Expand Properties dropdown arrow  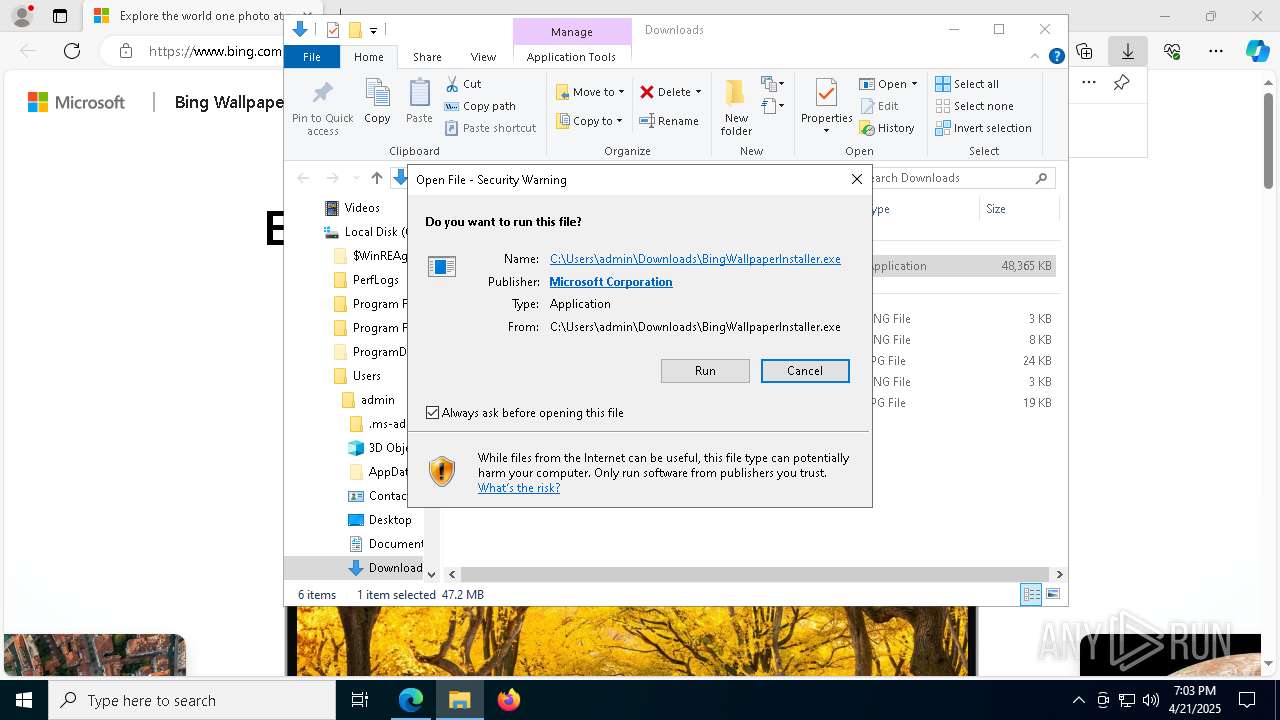pyautogui.click(x=826, y=131)
